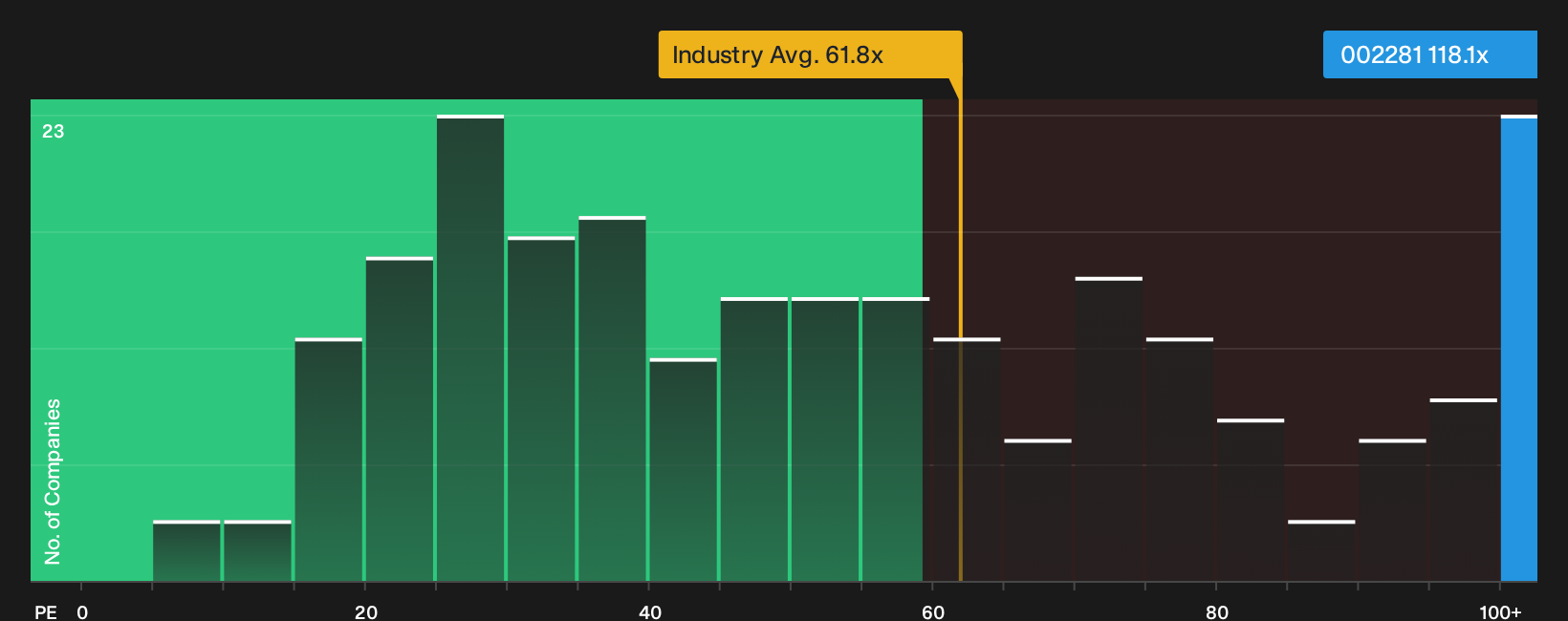
Task: Select the 100+ tick label on PE axis
Action: [x=1500, y=612]
